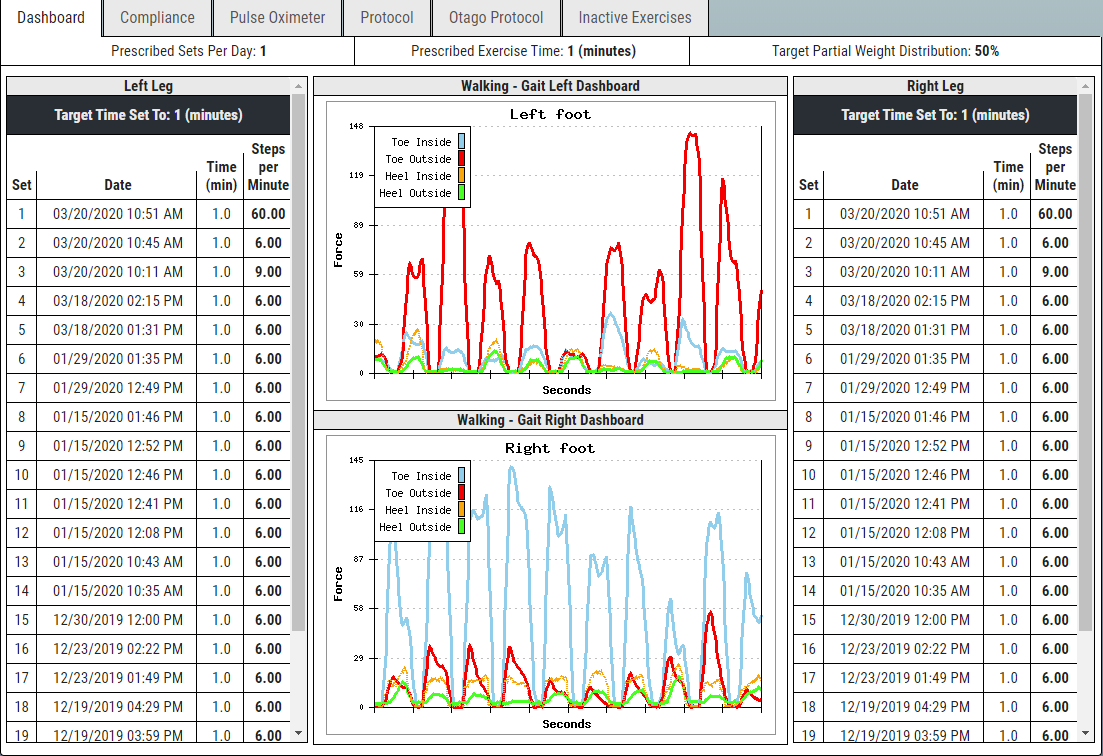Select Left Leg row 12/30/2019 12:00 PM

tap(148, 620)
